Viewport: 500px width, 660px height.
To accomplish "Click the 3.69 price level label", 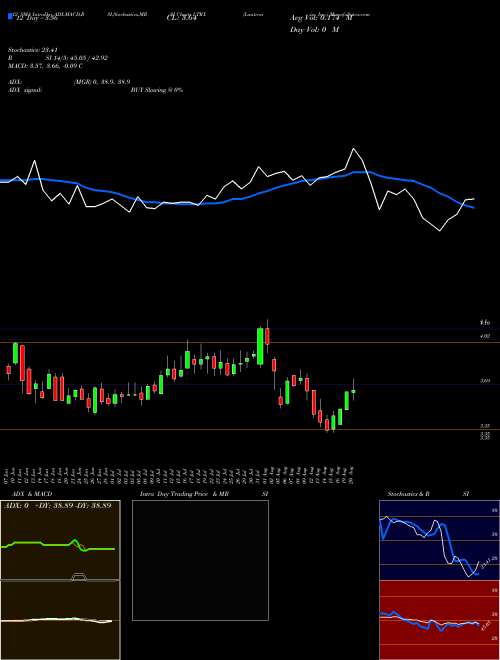I will (485, 381).
